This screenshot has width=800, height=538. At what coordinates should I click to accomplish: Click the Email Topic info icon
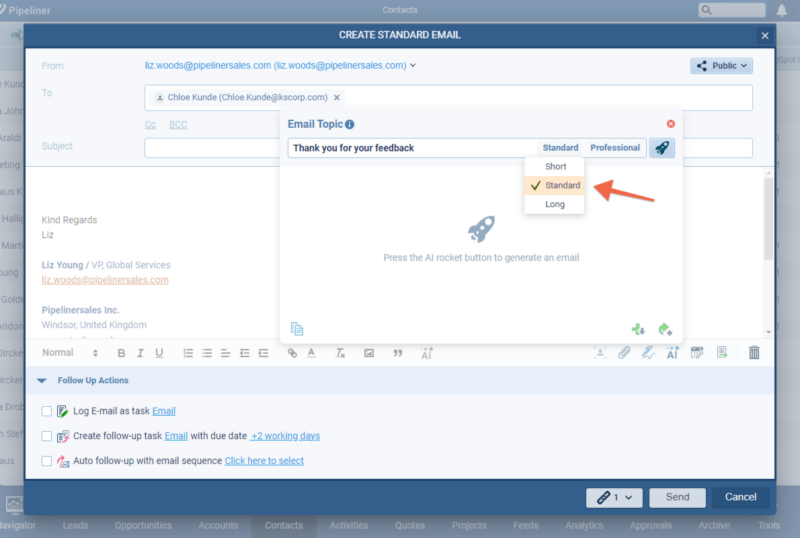click(x=350, y=125)
